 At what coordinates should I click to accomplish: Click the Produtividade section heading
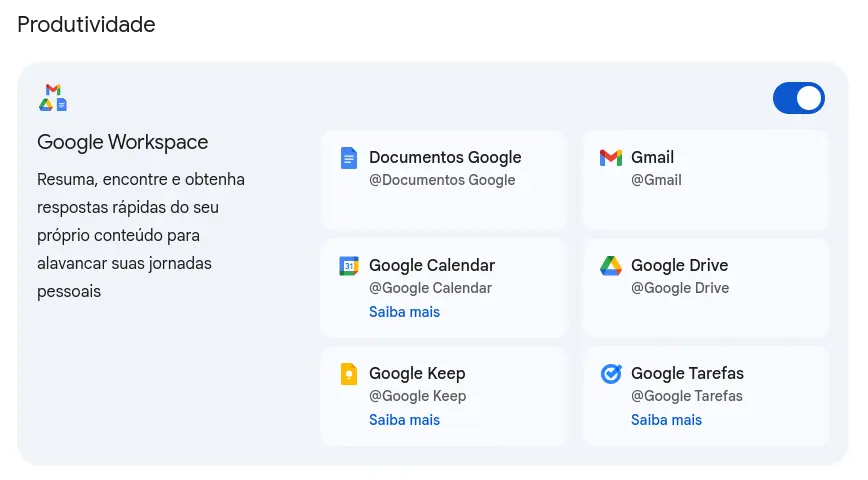86,24
